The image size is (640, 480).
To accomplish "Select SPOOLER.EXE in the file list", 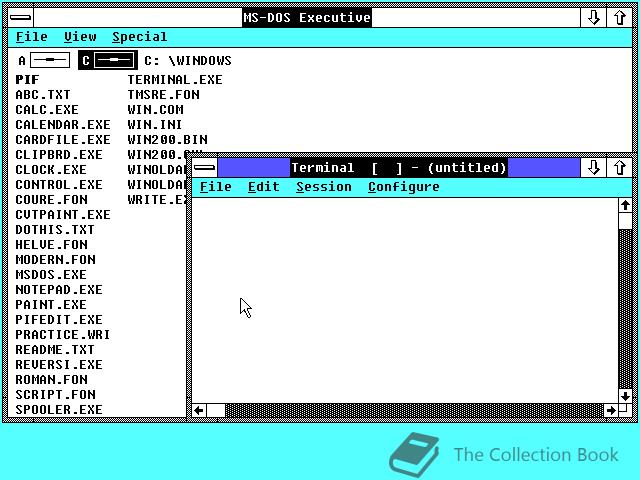I will pyautogui.click(x=59, y=409).
